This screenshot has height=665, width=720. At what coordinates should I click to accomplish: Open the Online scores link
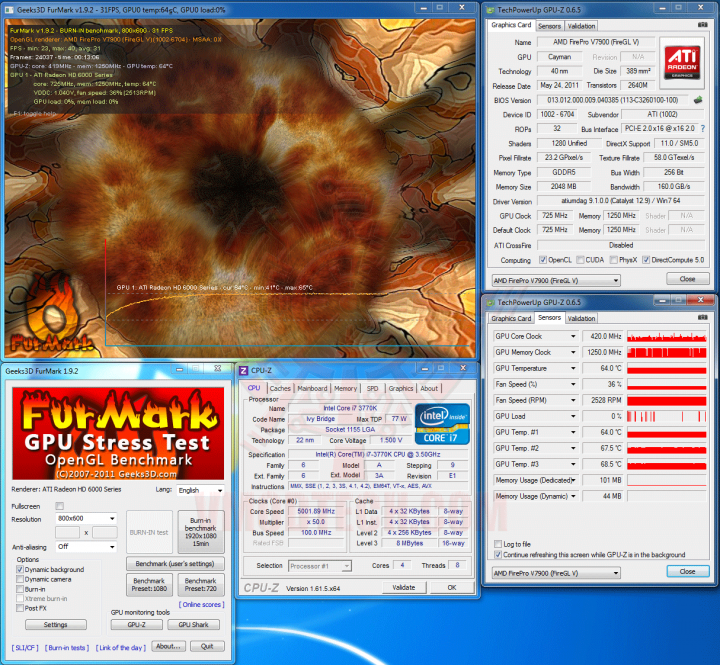[x=202, y=604]
